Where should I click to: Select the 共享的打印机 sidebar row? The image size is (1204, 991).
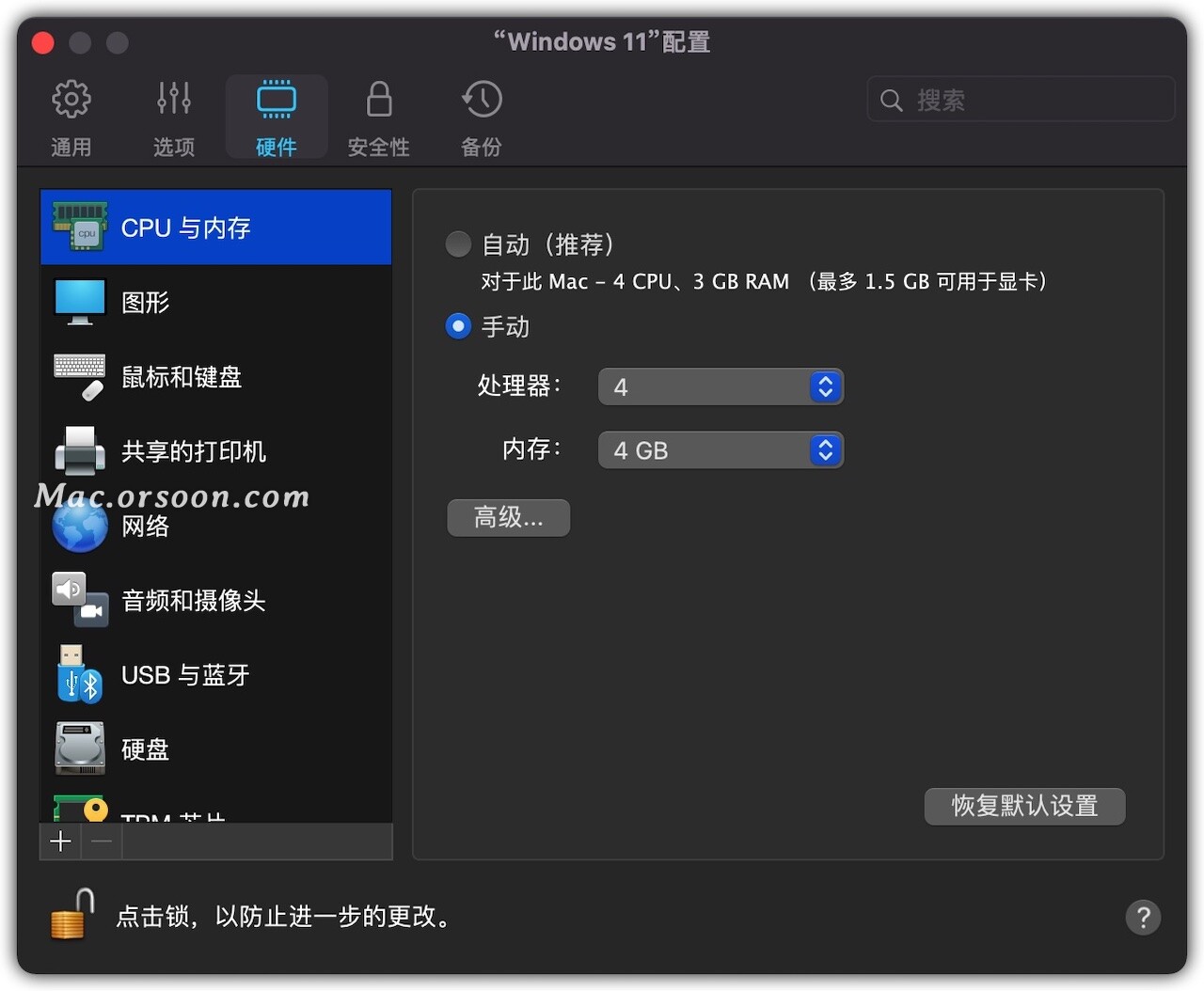[x=216, y=451]
